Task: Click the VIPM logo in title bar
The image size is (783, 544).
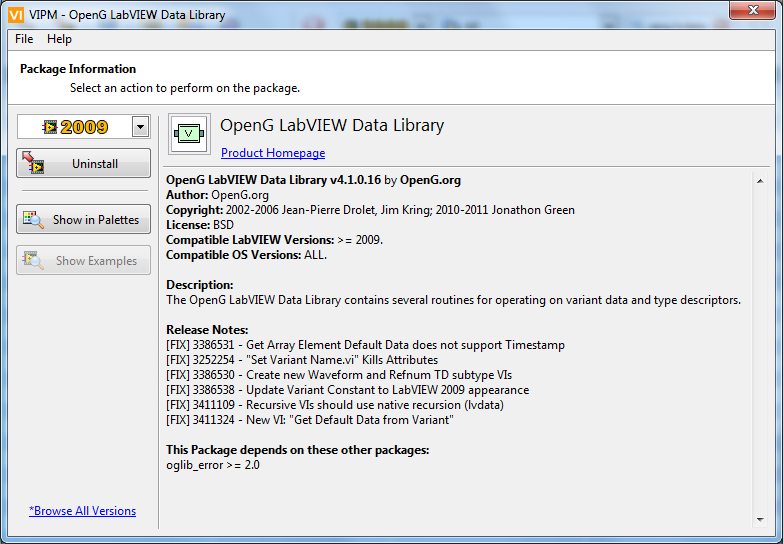Action: pyautogui.click(x=16, y=15)
